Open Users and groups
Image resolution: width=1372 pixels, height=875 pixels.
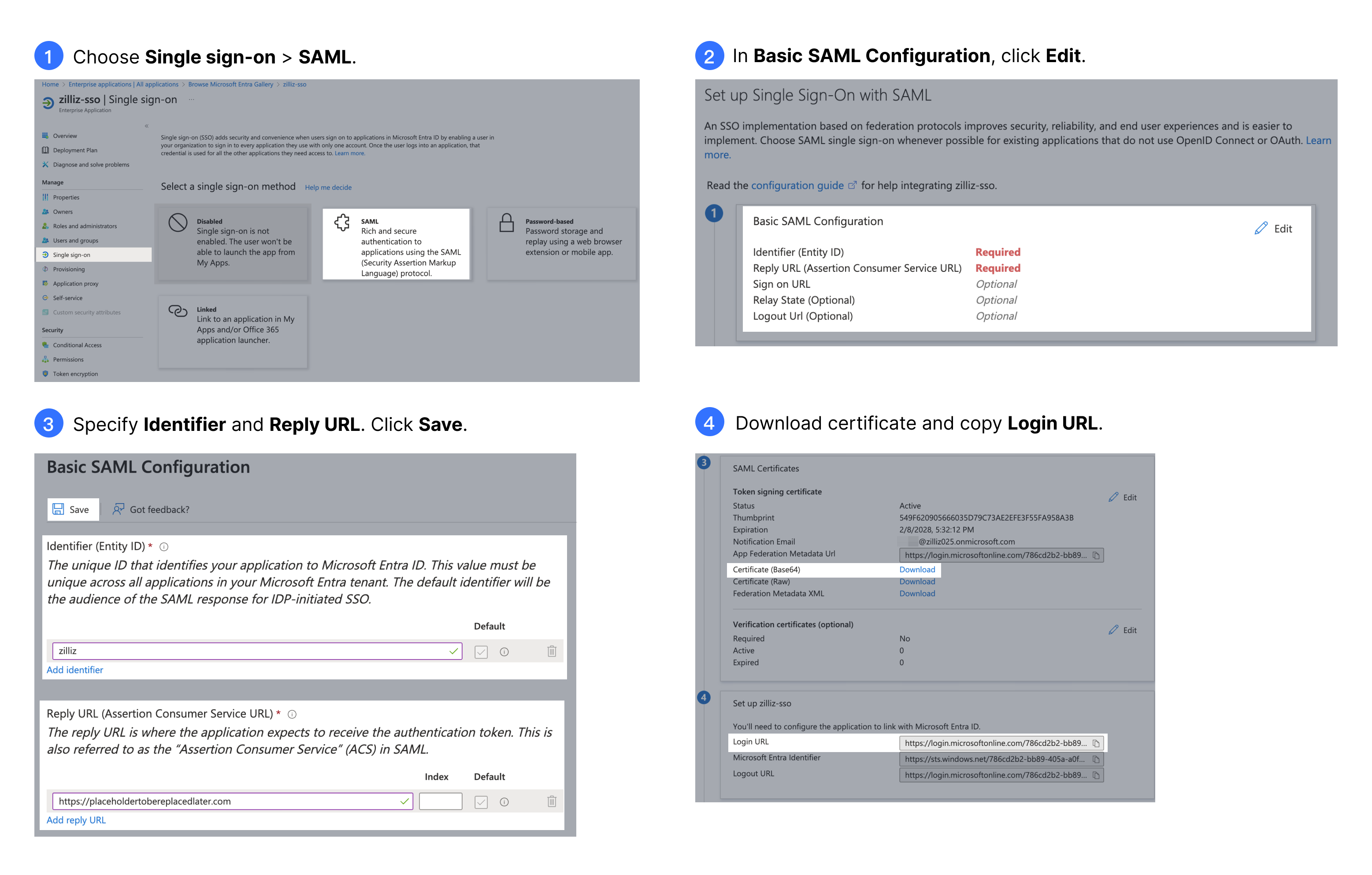coord(75,241)
